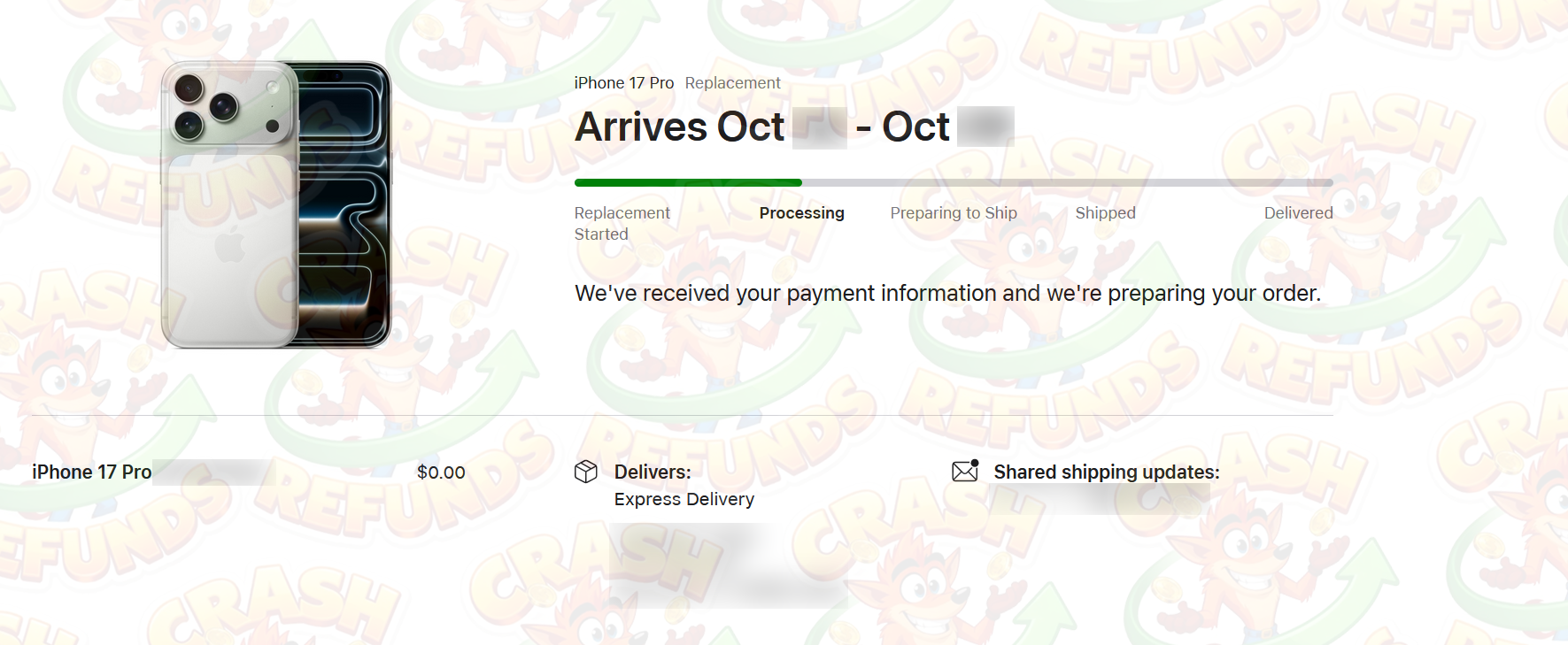Click the Delivers: label
The image size is (1568, 645).
pyautogui.click(x=653, y=472)
